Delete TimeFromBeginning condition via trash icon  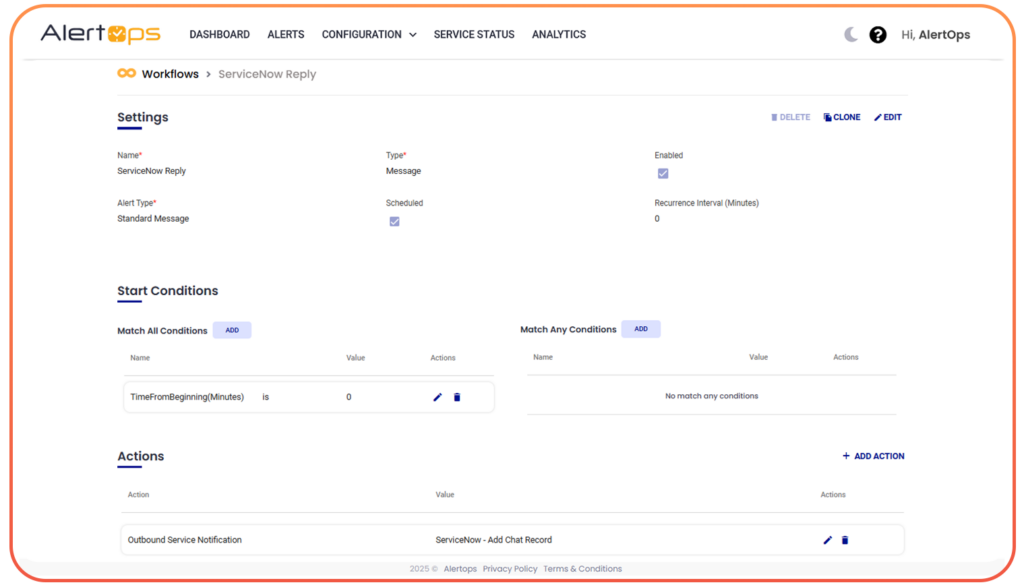click(457, 397)
